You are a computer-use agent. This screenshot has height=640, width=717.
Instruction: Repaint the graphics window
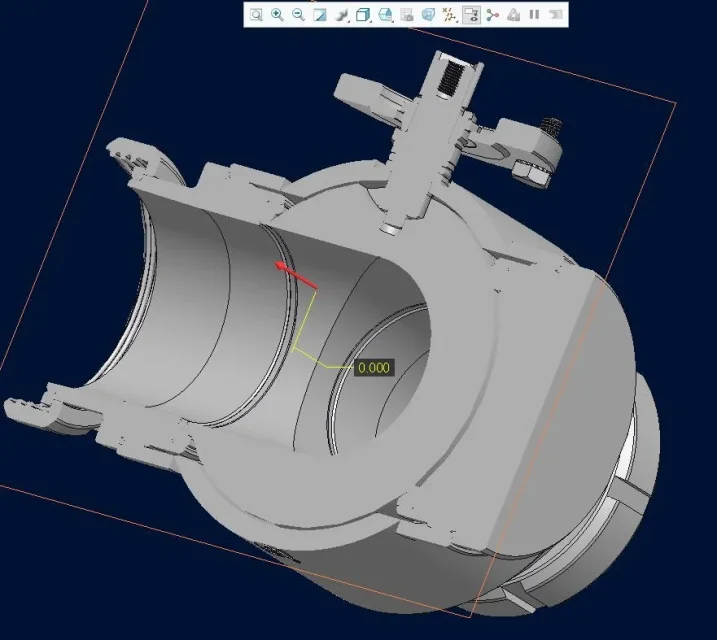point(319,15)
